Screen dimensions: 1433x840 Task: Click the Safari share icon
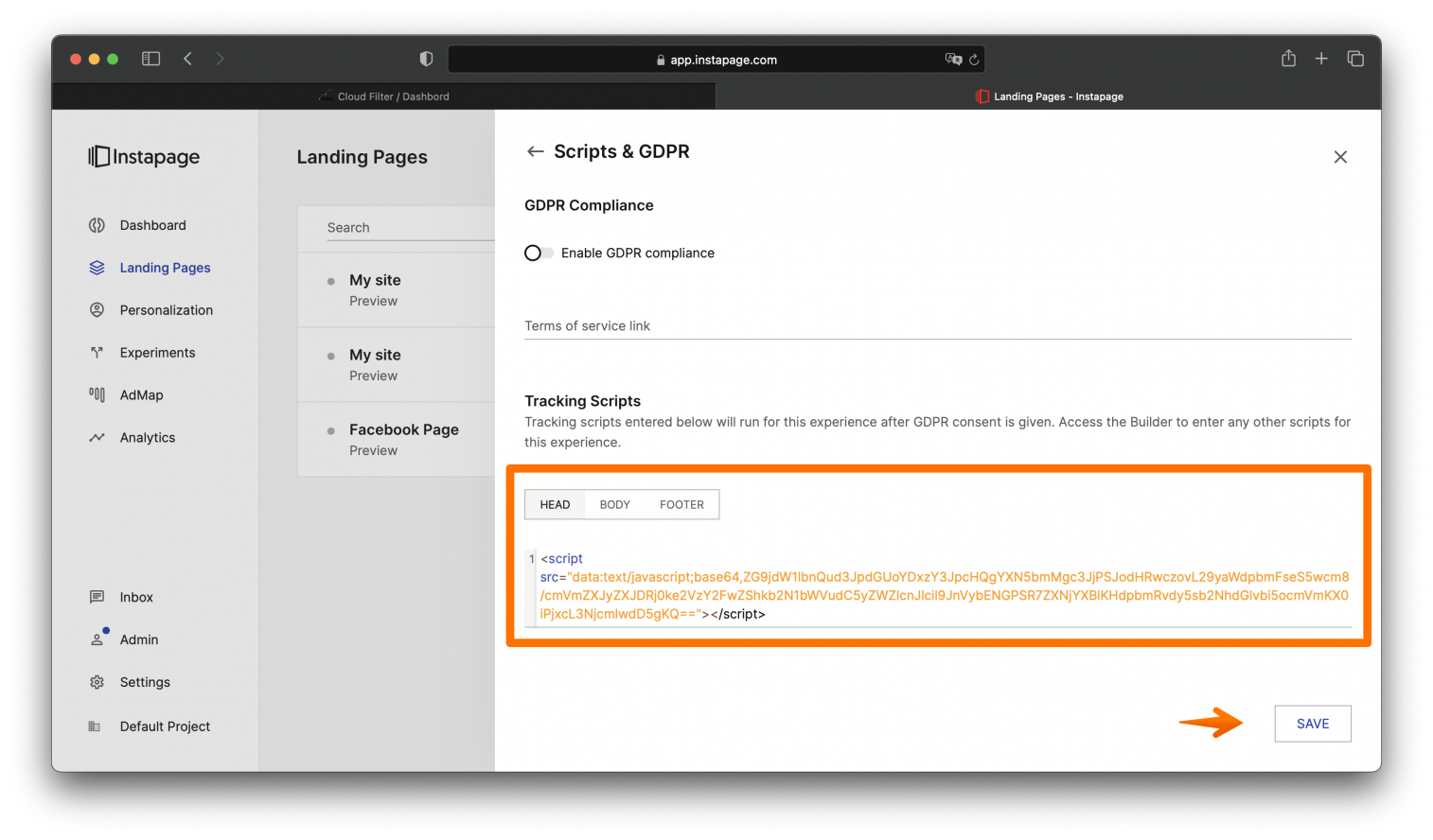[1288, 59]
